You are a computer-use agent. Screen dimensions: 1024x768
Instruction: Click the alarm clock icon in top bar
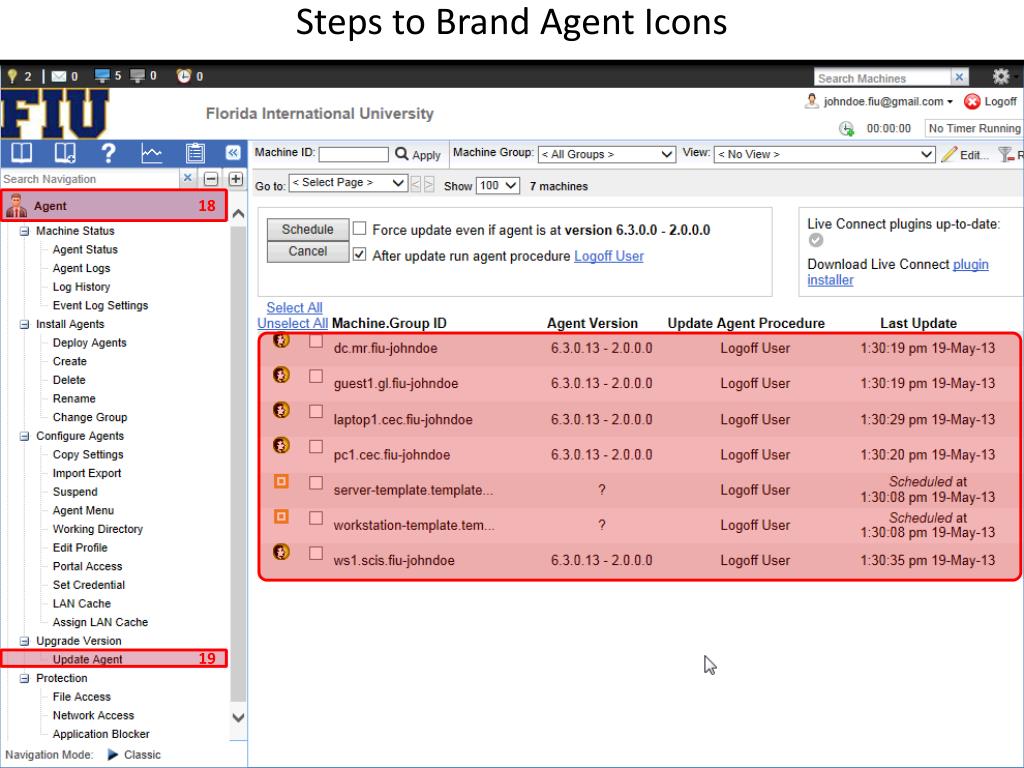coord(184,76)
